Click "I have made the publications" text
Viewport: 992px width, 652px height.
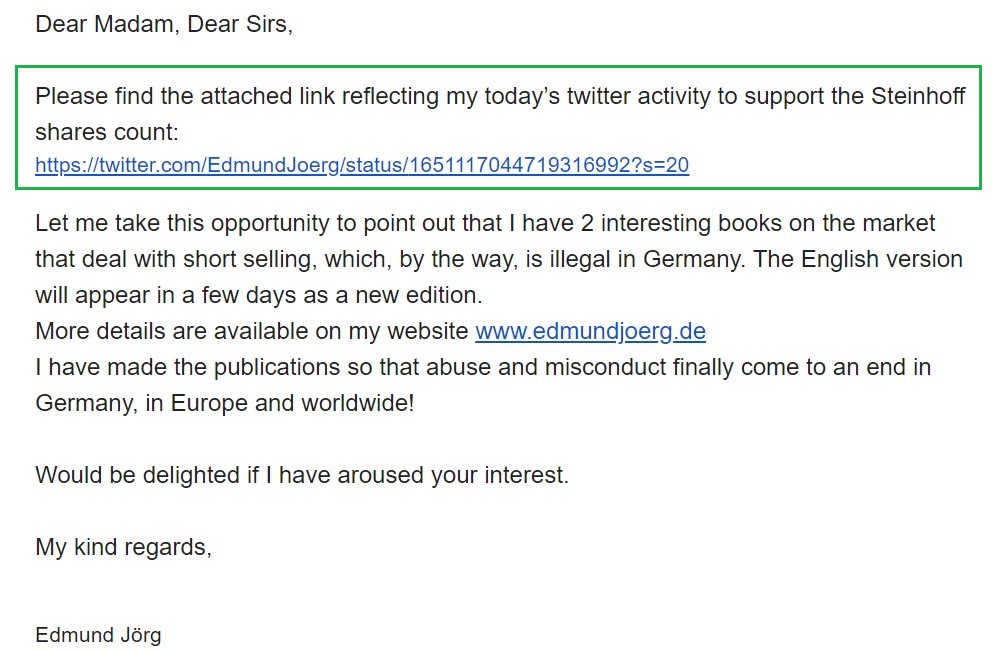click(190, 367)
